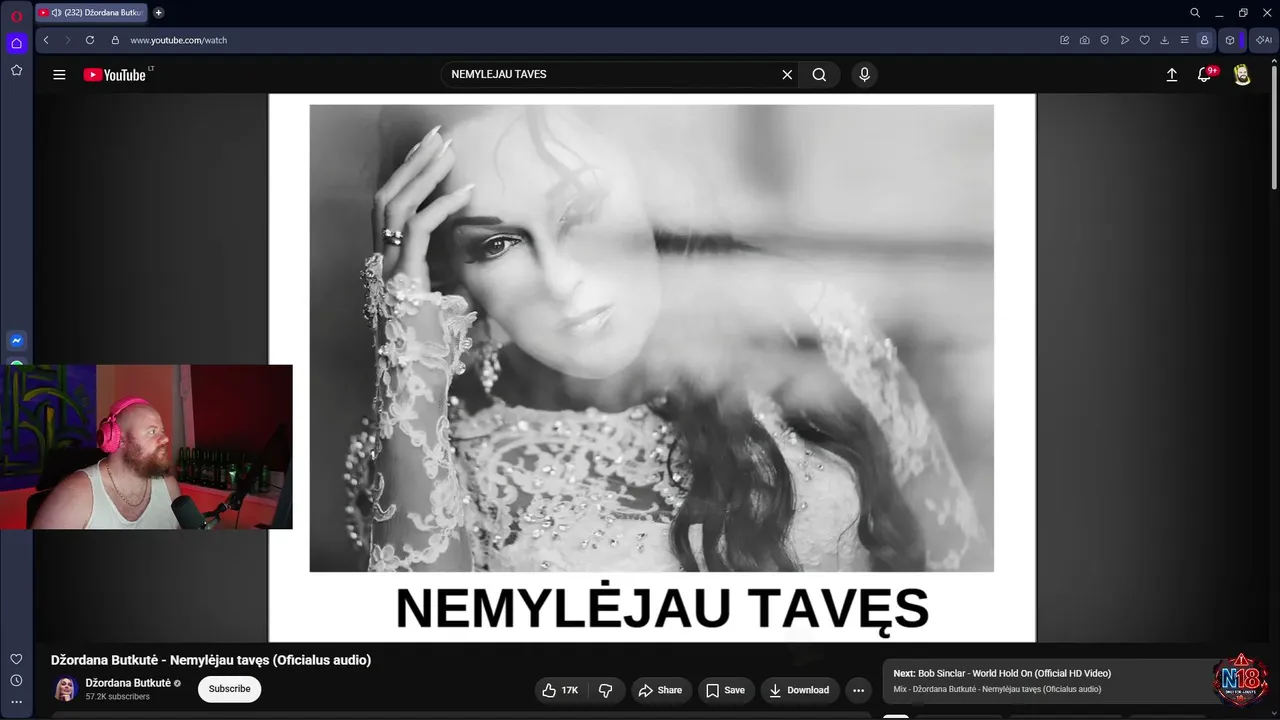Open the browser tab search magnifier

(x=1195, y=13)
